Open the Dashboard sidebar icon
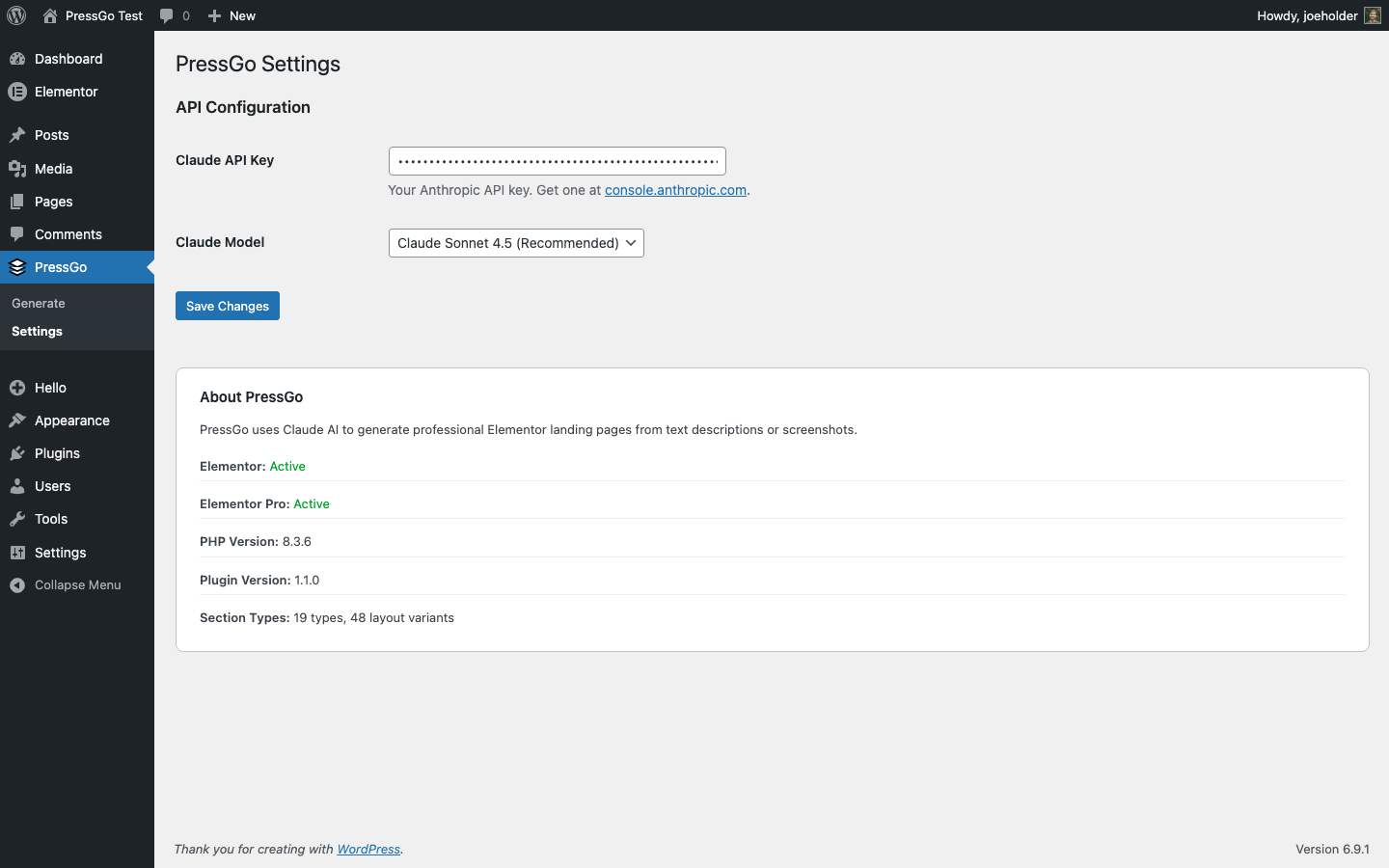This screenshot has width=1389, height=868. click(x=16, y=59)
